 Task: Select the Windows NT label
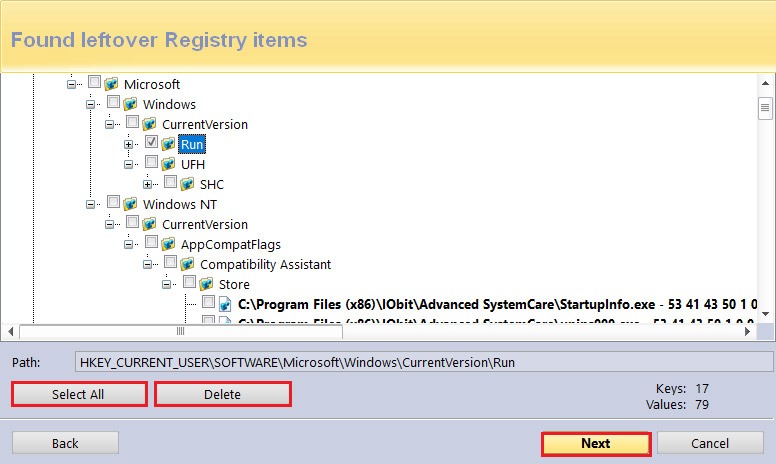180,204
